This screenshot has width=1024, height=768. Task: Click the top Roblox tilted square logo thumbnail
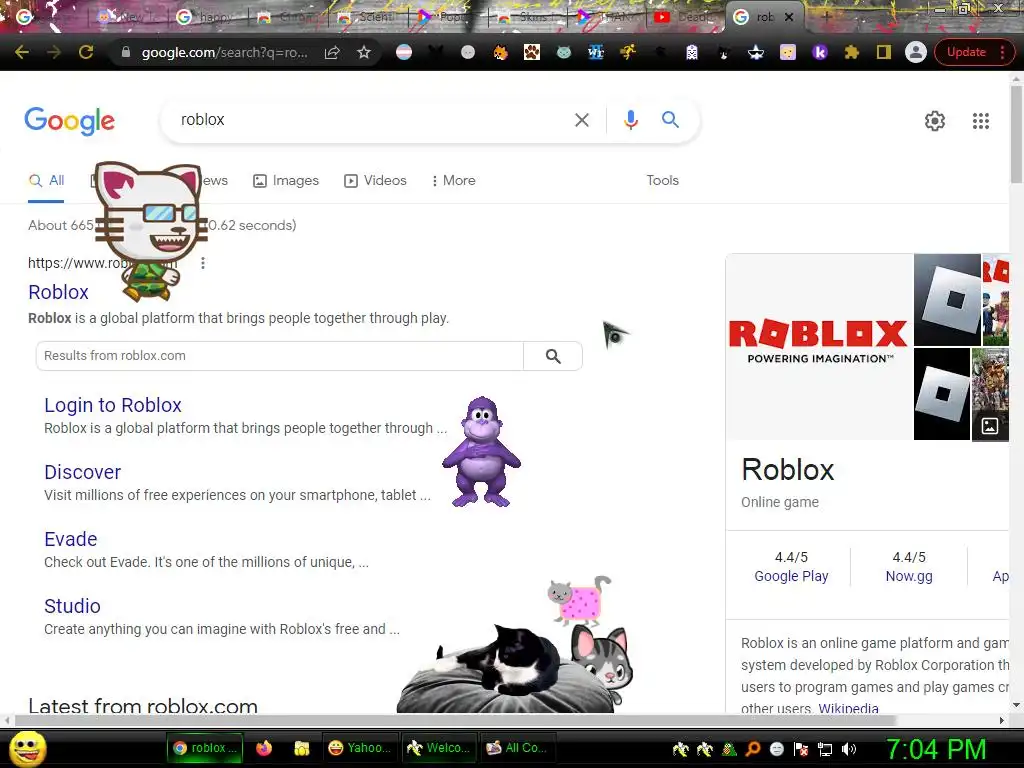tap(947, 300)
